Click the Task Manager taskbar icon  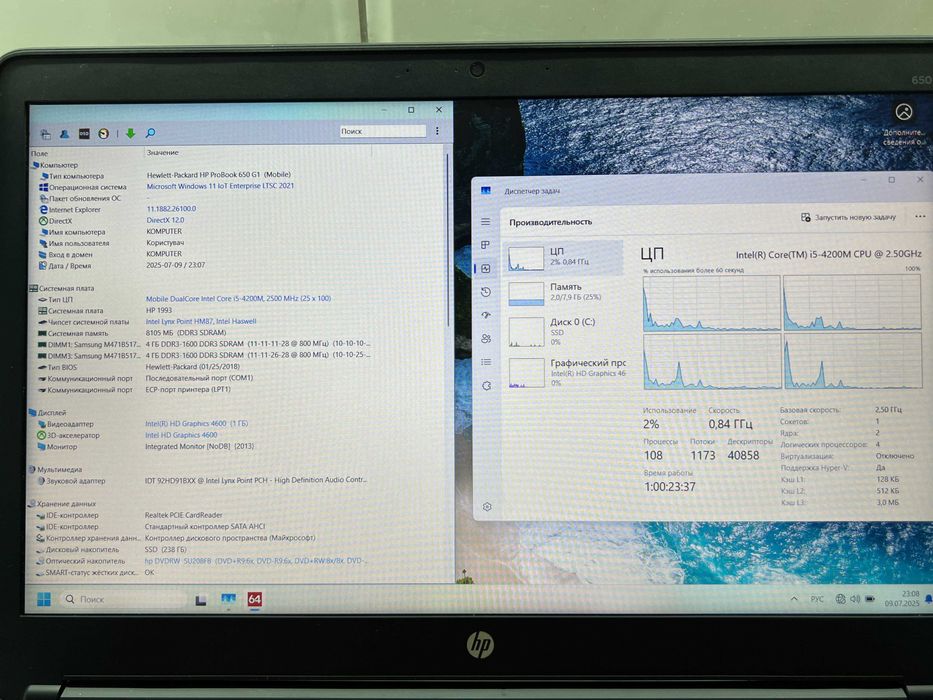coord(228,599)
